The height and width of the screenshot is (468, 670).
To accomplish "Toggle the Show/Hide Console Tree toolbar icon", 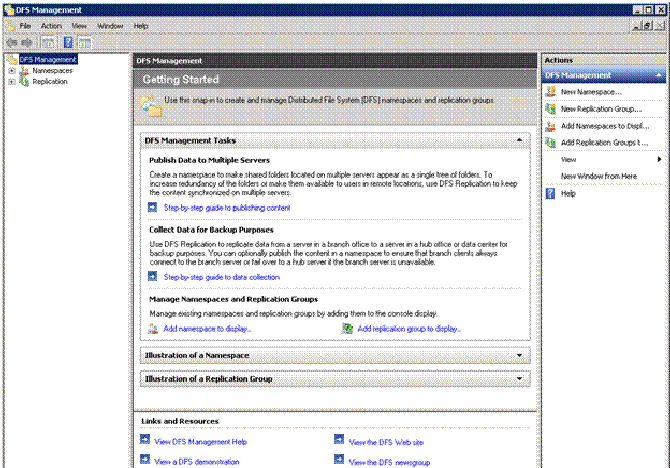I will coord(49,43).
